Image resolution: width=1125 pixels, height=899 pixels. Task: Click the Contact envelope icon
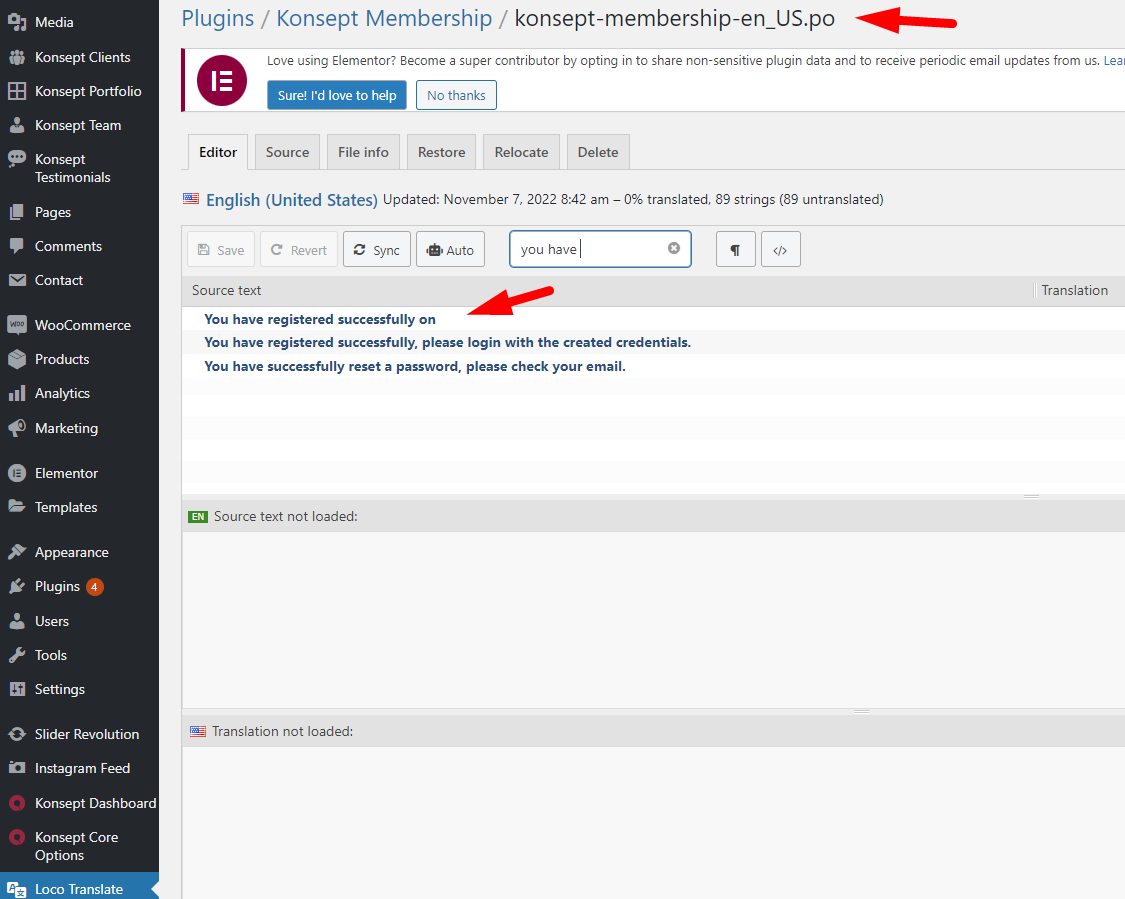(17, 280)
